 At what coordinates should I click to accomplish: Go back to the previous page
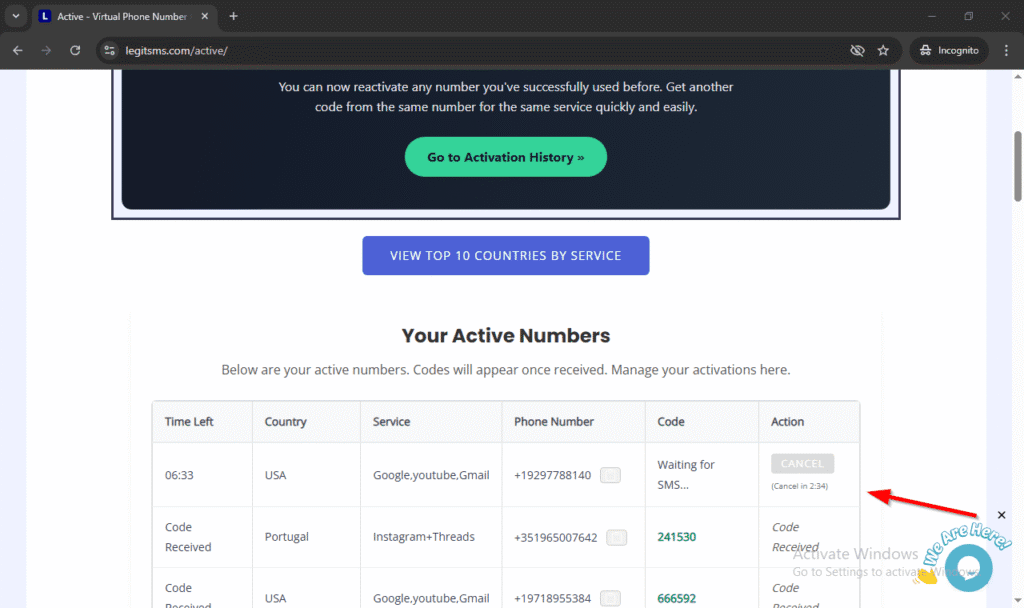(18, 50)
